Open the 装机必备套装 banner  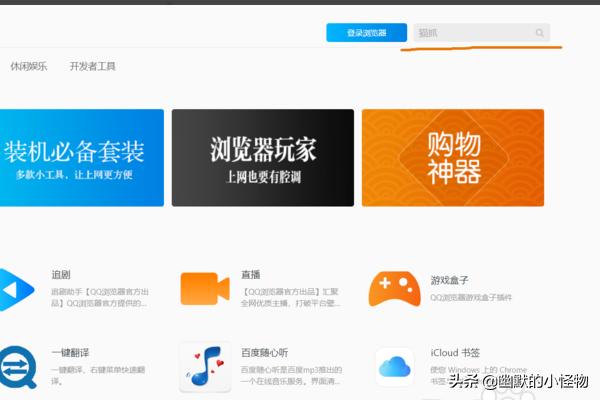82,158
